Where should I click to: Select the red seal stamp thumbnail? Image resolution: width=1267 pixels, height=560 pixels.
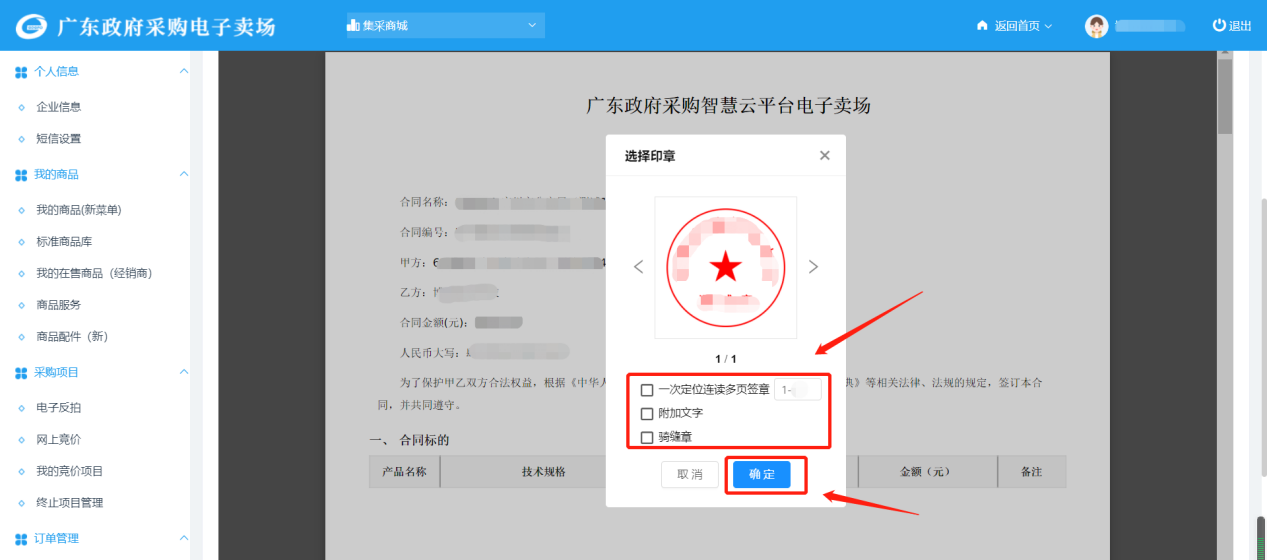[726, 267]
